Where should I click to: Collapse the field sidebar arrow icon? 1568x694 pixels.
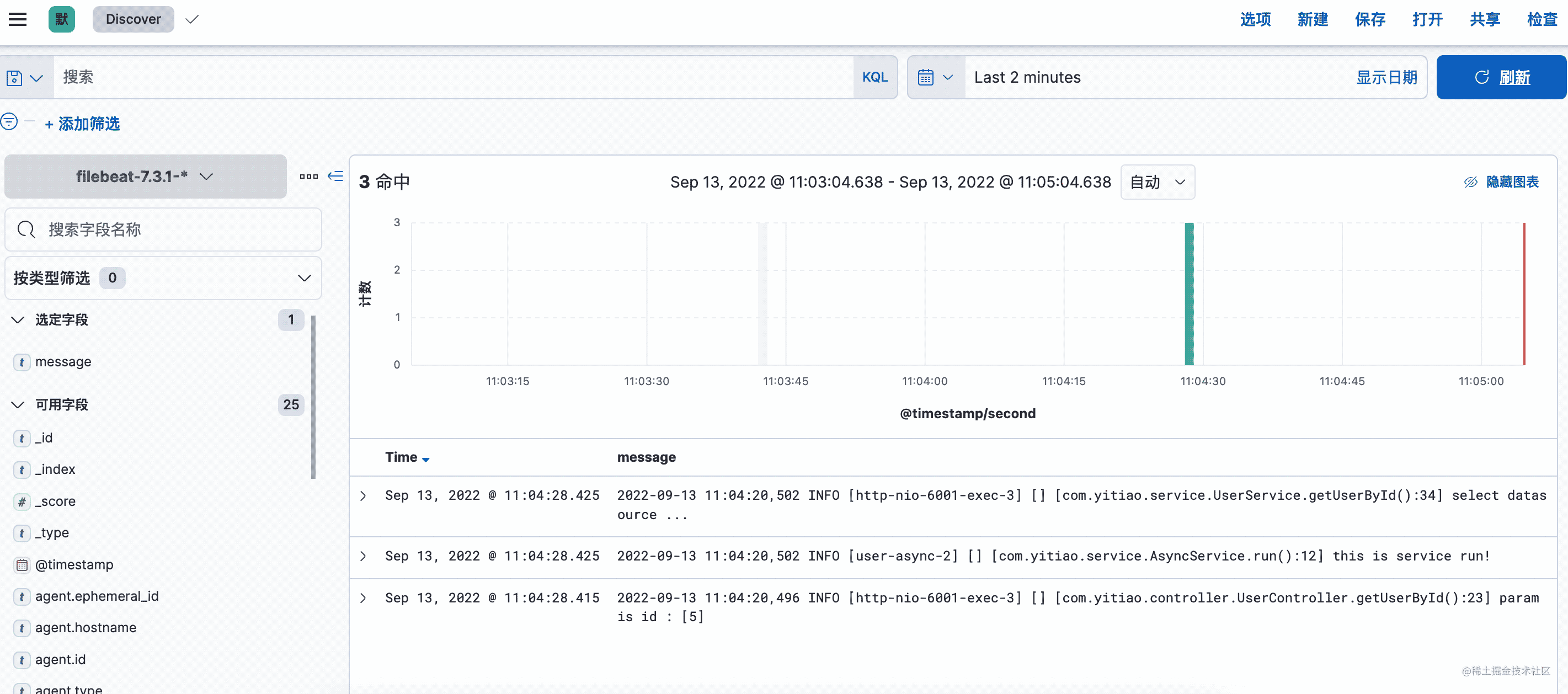coord(335,177)
